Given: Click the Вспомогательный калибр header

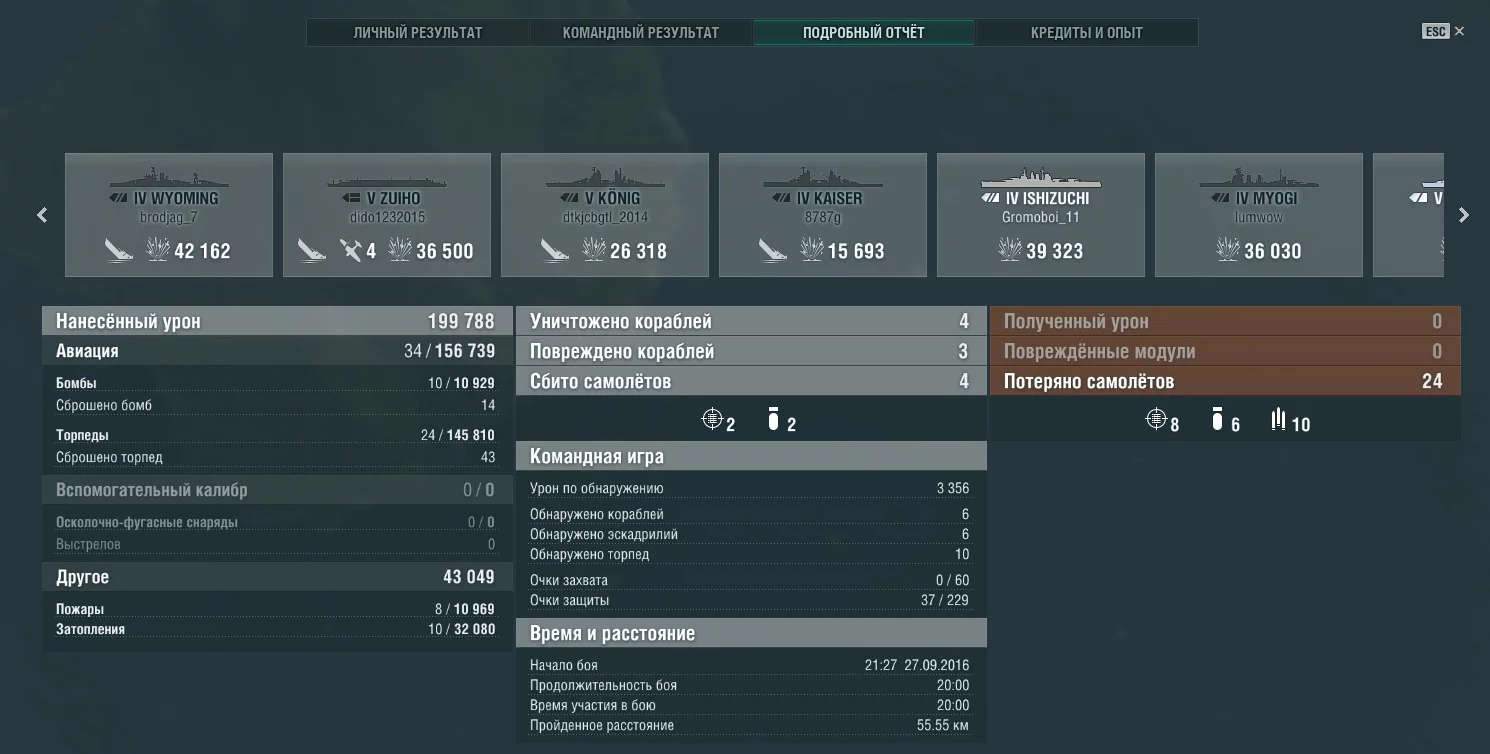Looking at the screenshot, I should [277, 490].
